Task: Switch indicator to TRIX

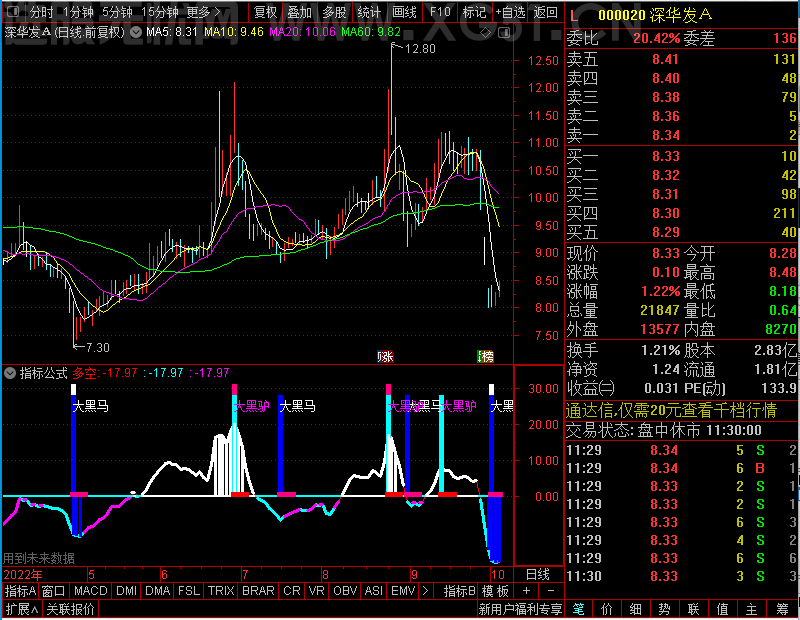Action: coord(221,591)
